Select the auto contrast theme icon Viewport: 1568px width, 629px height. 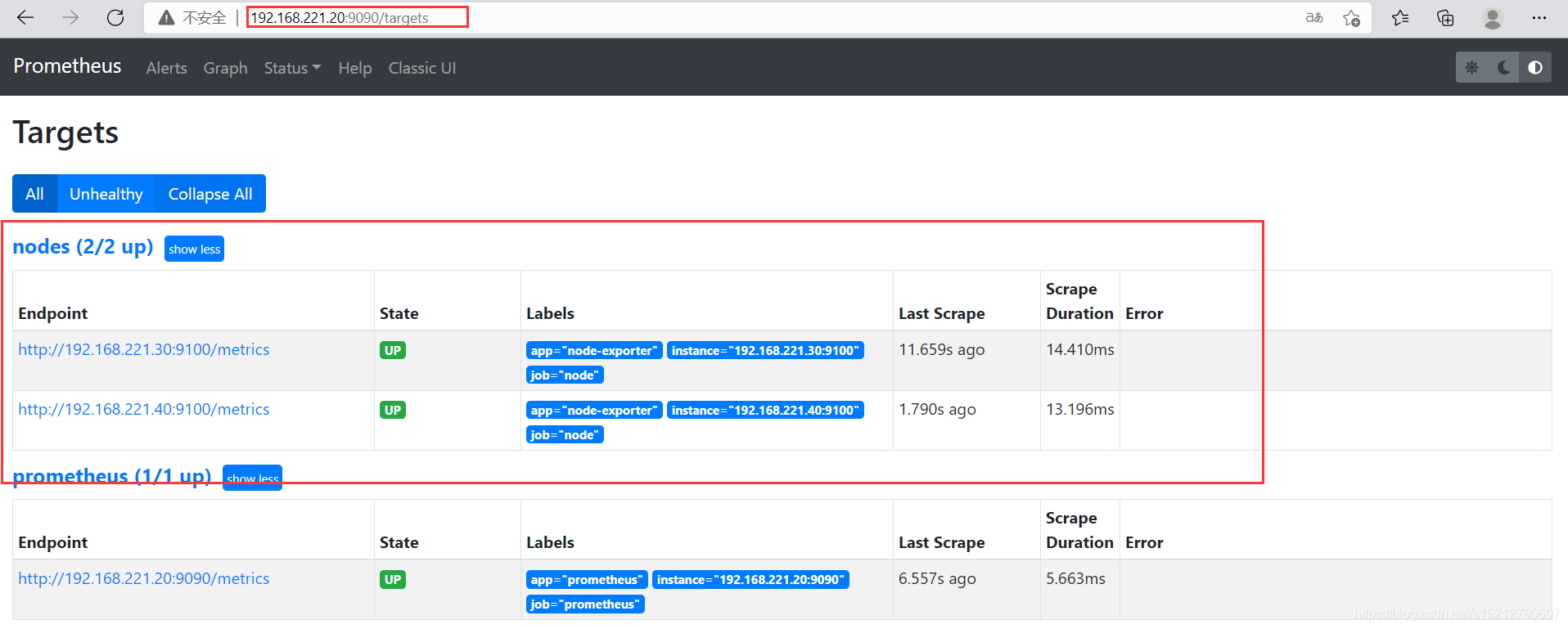point(1535,67)
